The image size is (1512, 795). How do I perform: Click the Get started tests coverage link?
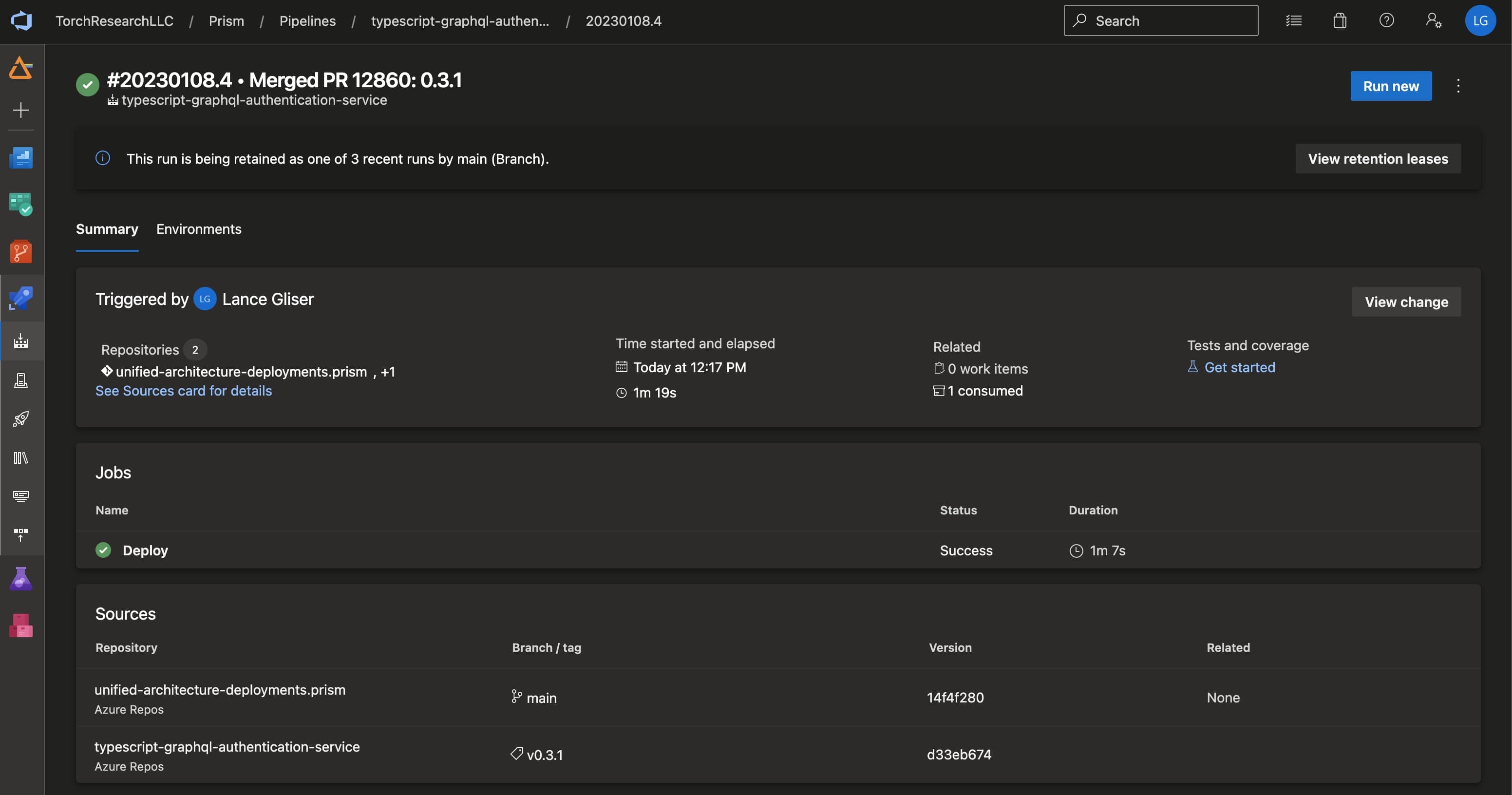(1239, 367)
